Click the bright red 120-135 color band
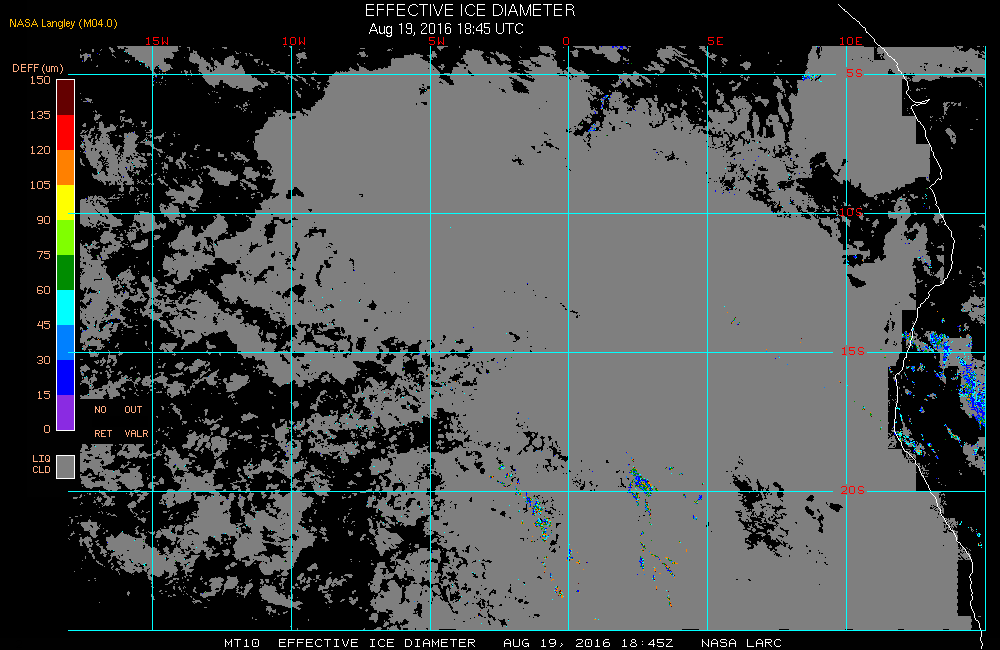Screen dimensions: 1000x650 point(66,132)
